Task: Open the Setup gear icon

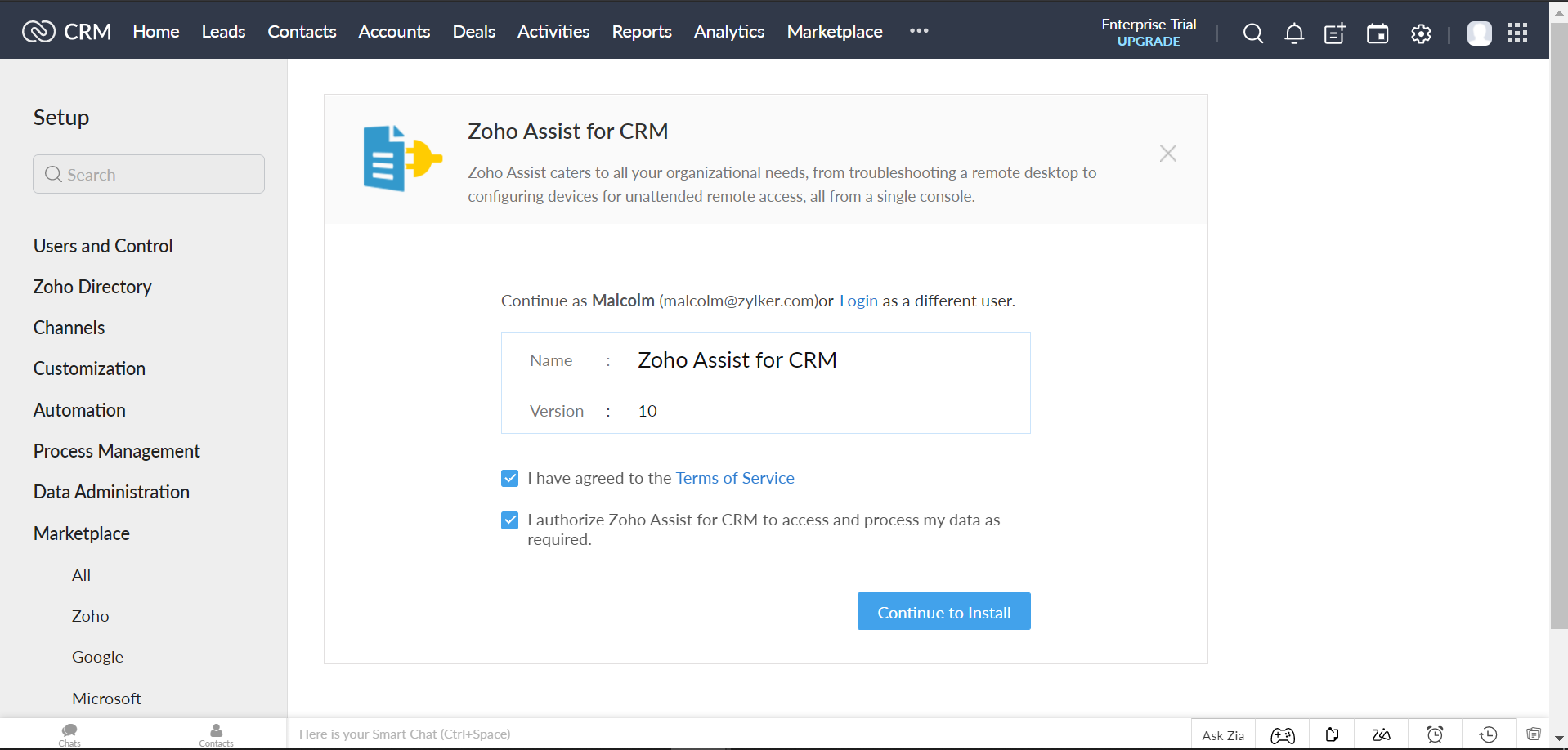Action: click(1421, 33)
